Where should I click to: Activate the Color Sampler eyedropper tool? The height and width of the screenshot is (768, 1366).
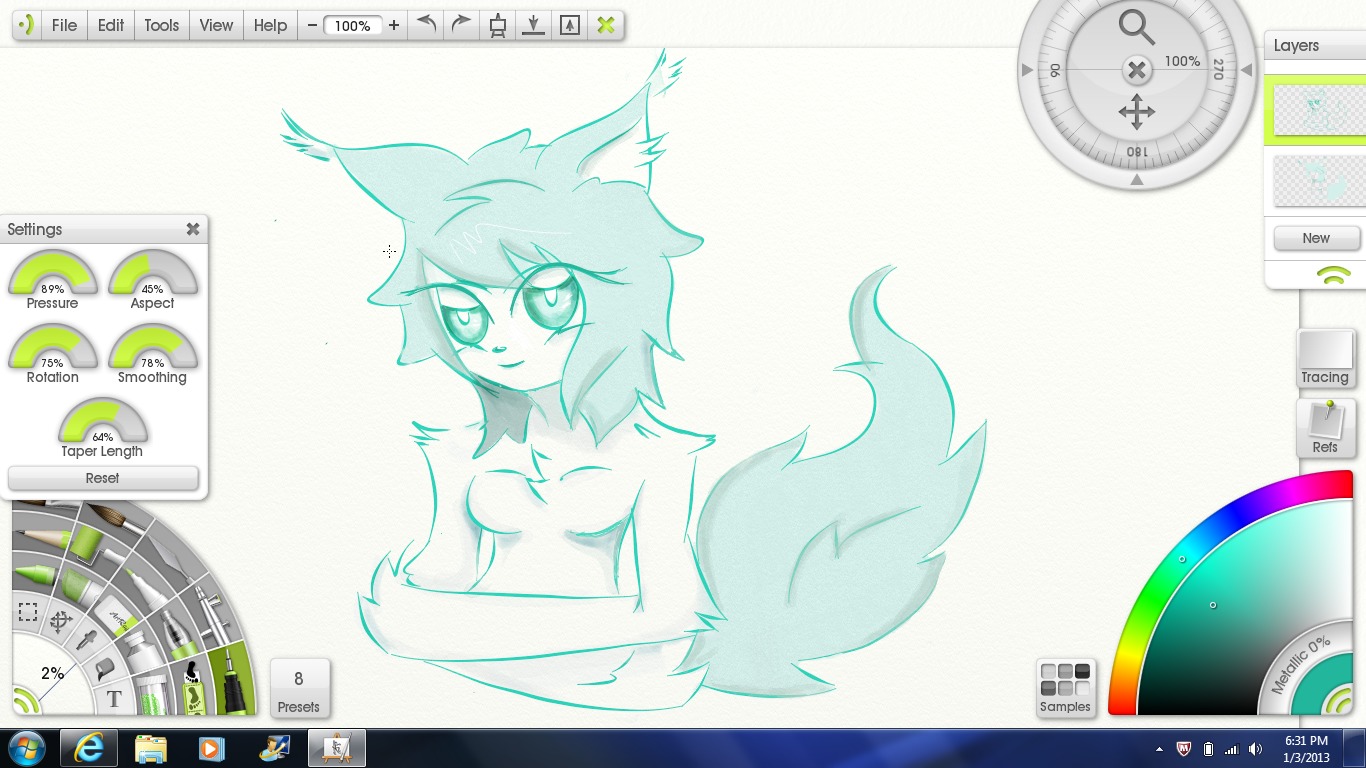point(86,640)
